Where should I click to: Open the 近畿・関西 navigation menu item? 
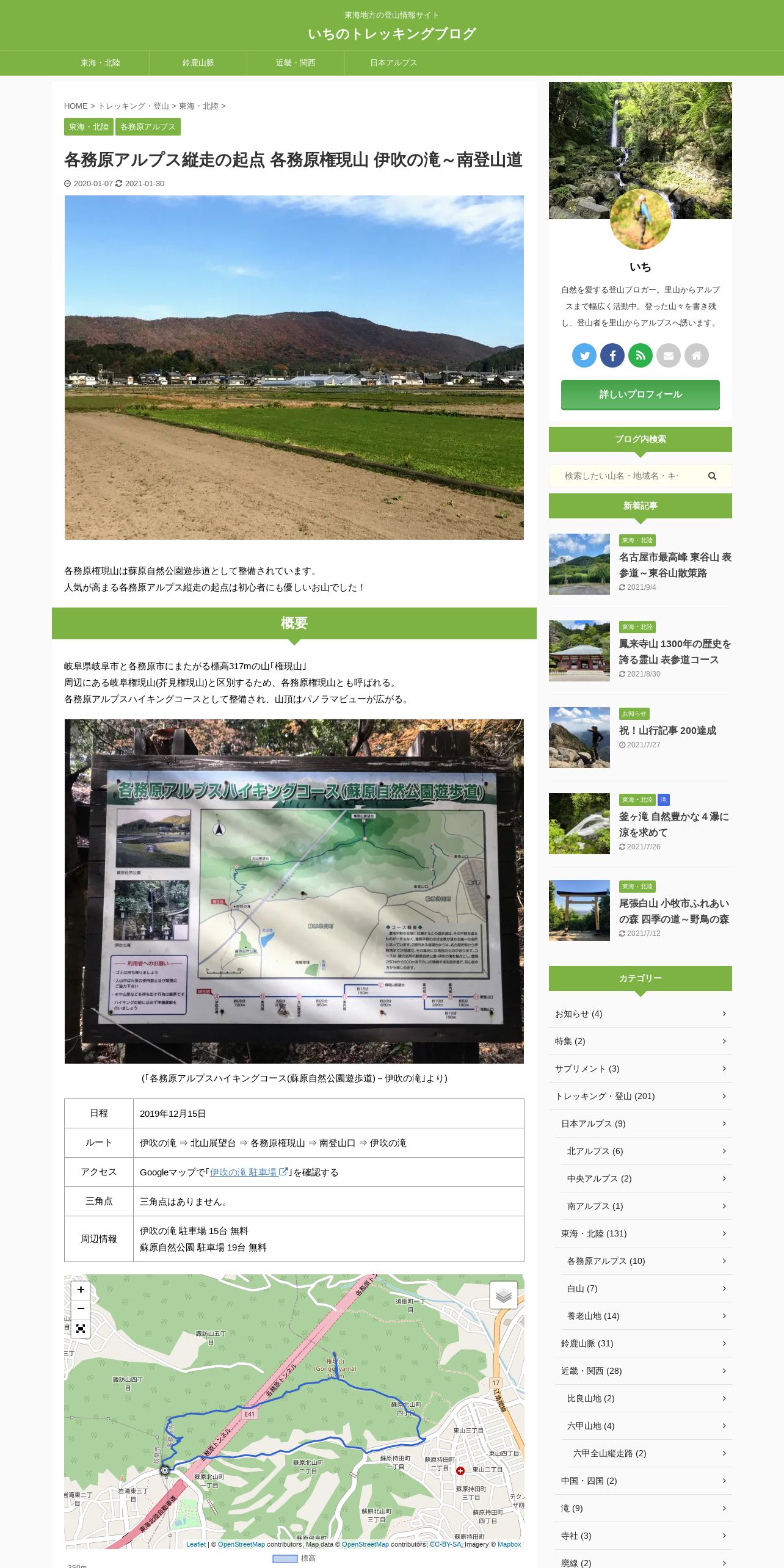[x=296, y=63]
